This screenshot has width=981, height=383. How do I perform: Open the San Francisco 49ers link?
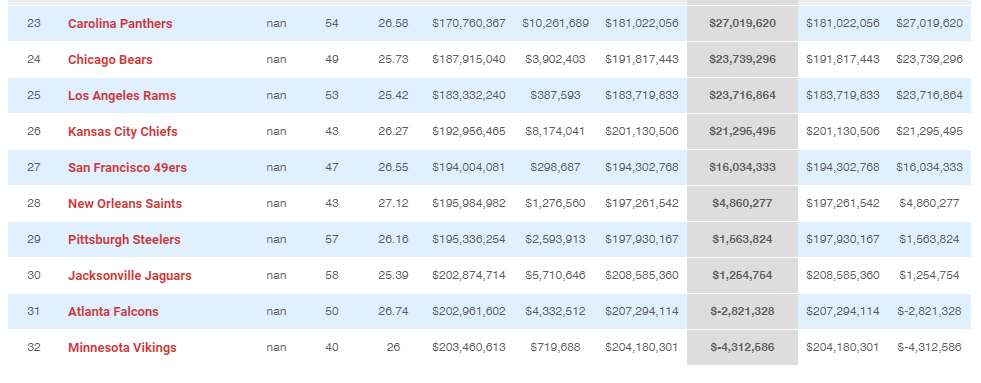click(128, 168)
